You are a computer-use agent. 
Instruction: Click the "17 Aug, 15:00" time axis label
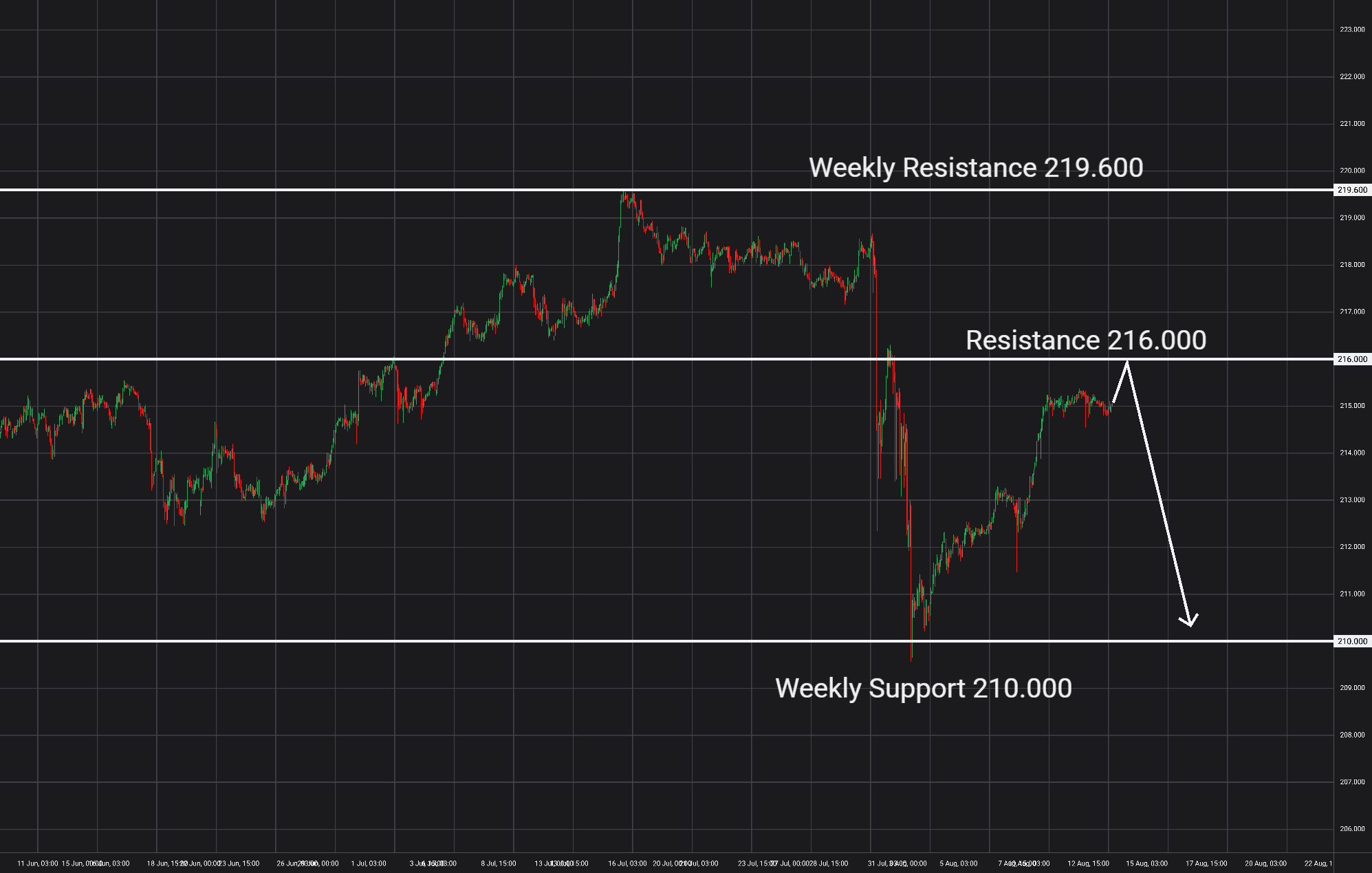[1206, 863]
